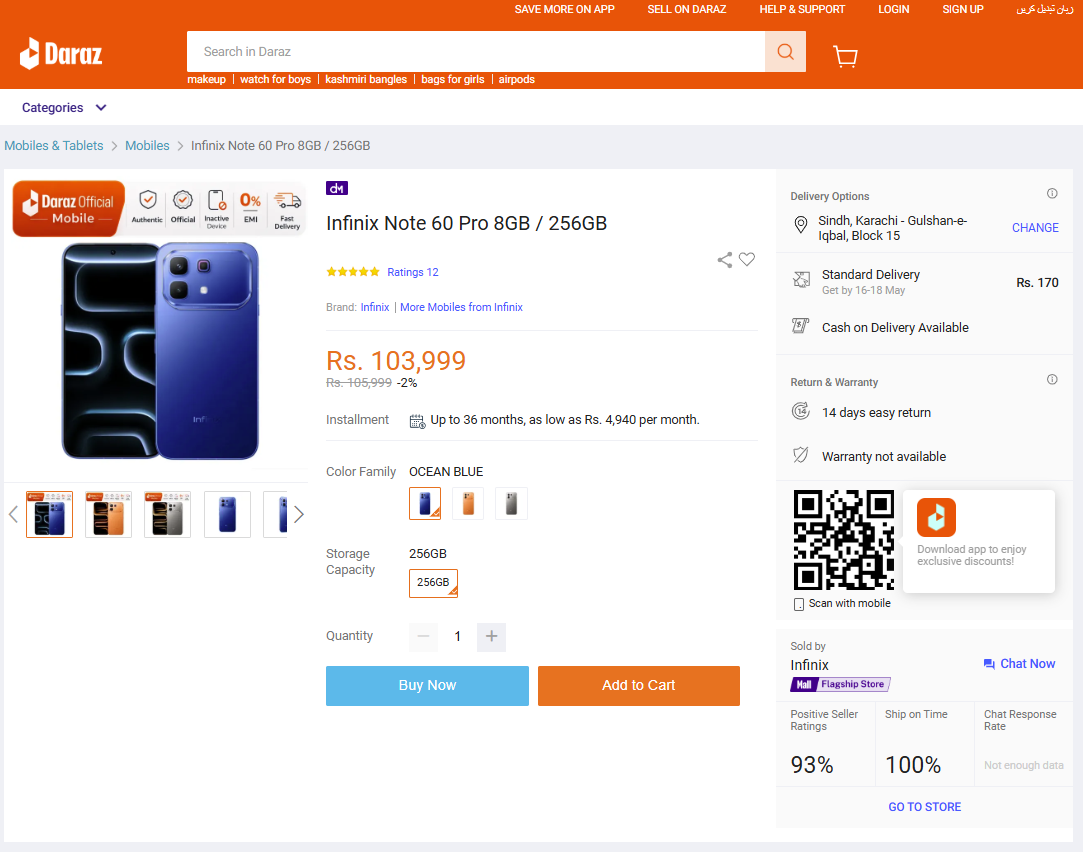Expand the Categories dropdown
The width and height of the screenshot is (1083, 852).
pyautogui.click(x=64, y=108)
